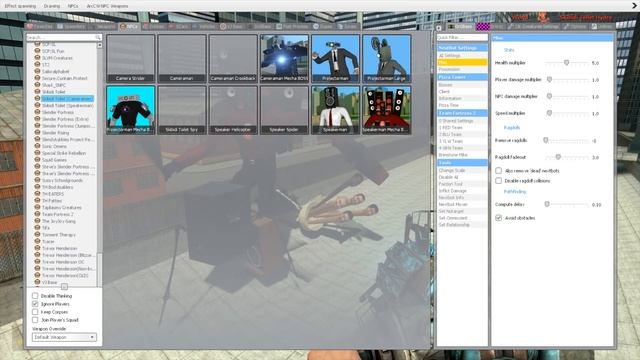This screenshot has width=640, height=360.
Task: Open Special Strike Rebellion category
Action: pyautogui.click(x=64, y=153)
